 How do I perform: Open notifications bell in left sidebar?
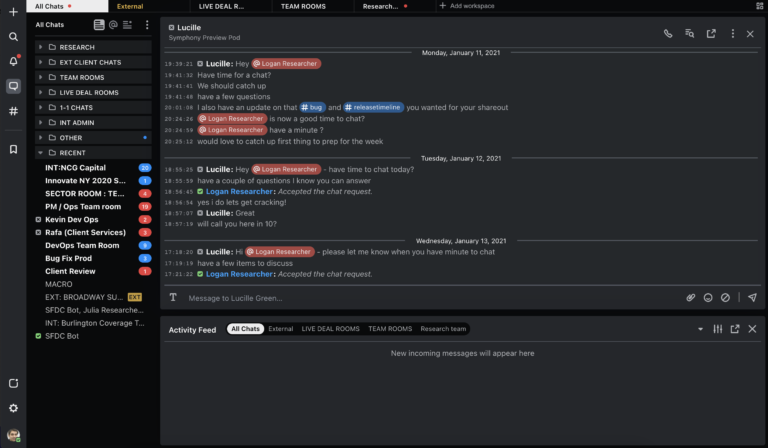pyautogui.click(x=13, y=61)
